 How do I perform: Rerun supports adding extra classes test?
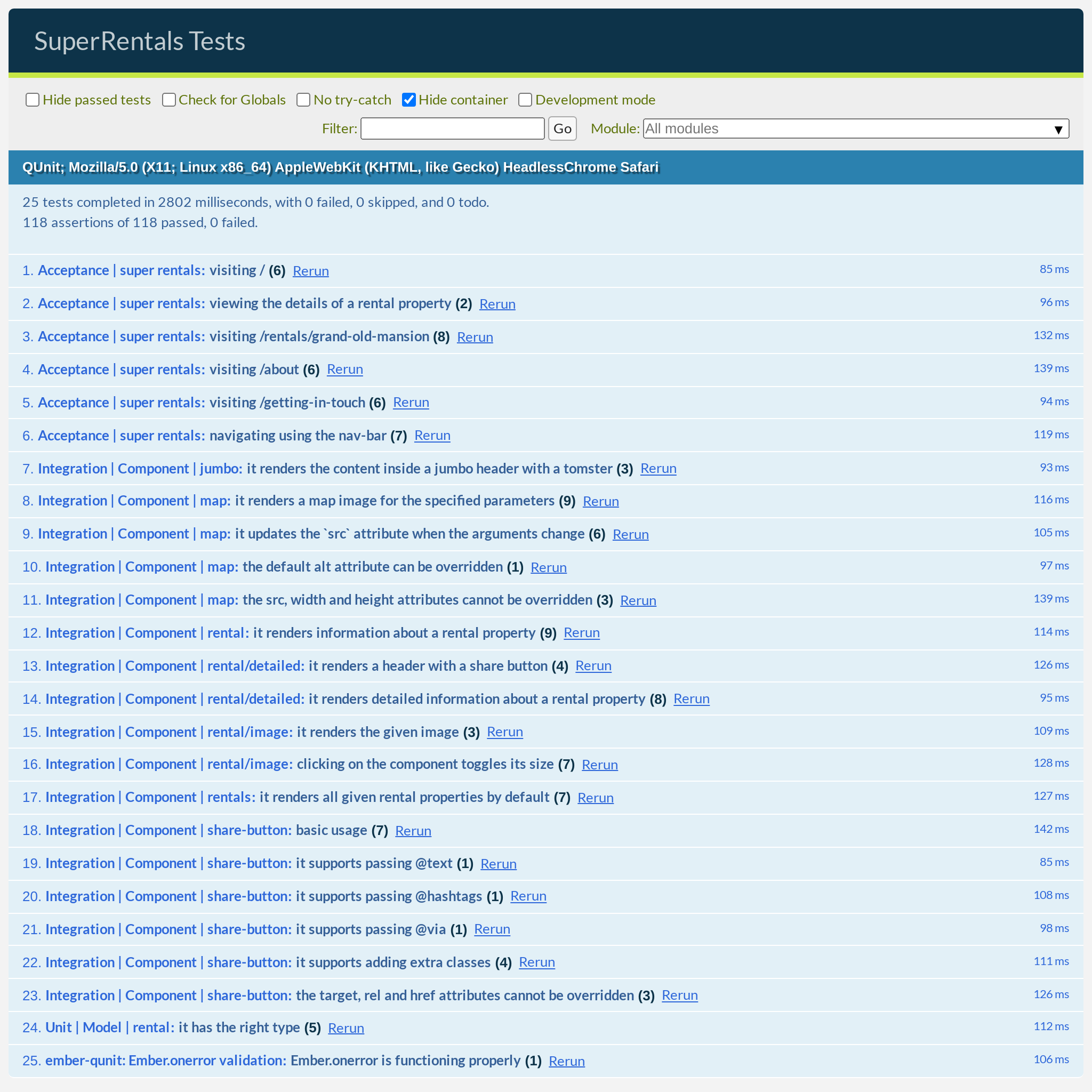point(537,962)
